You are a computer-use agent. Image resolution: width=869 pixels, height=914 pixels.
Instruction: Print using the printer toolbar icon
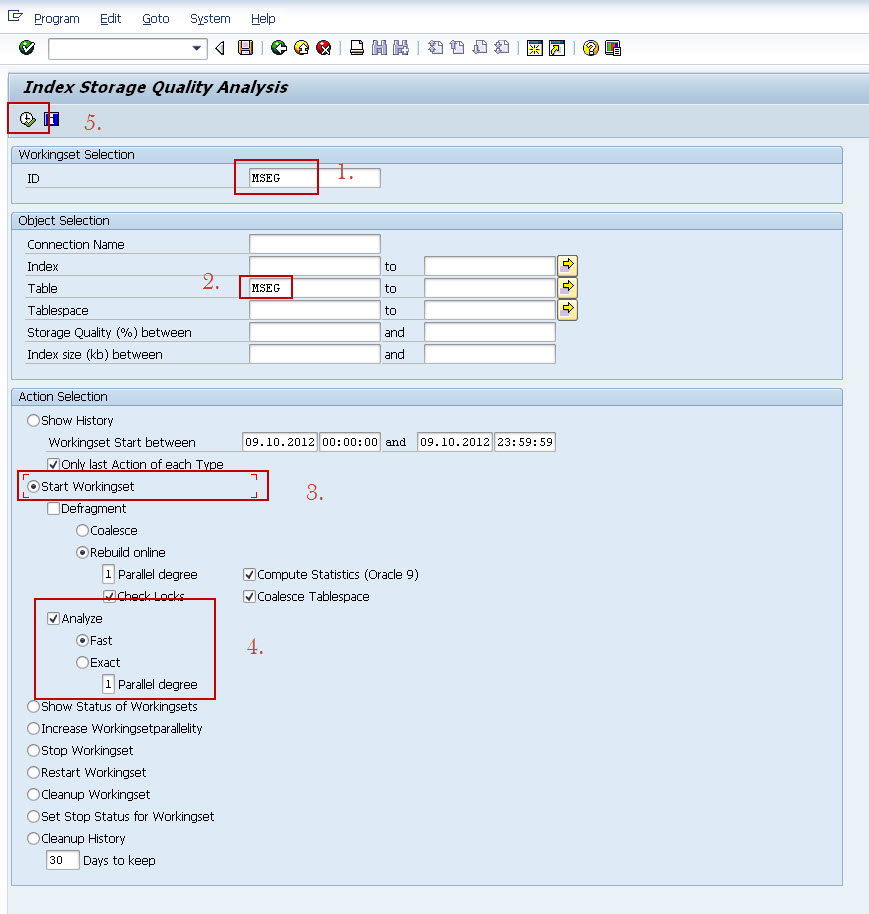click(x=356, y=48)
